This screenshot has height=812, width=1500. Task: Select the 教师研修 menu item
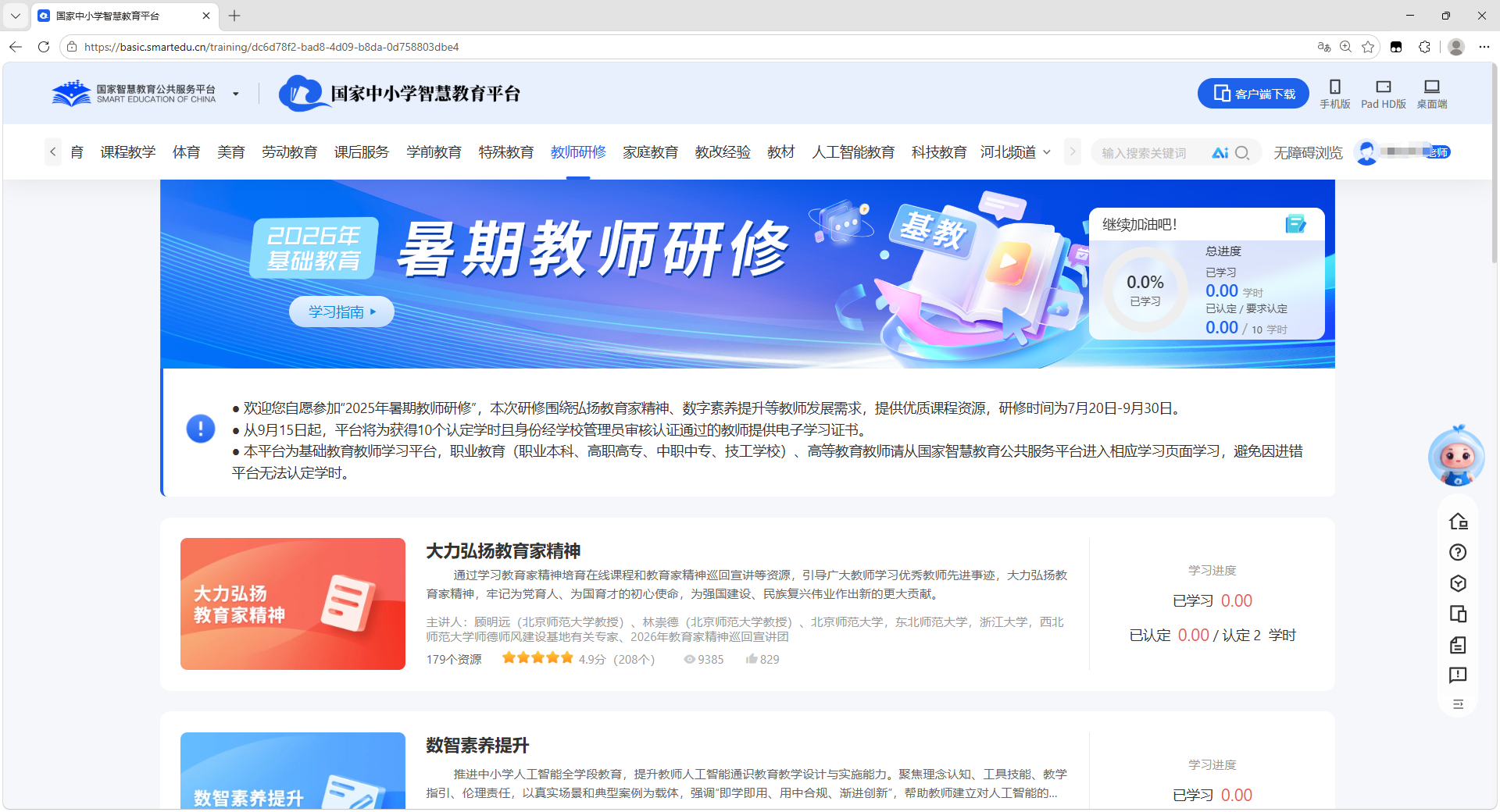(x=578, y=152)
